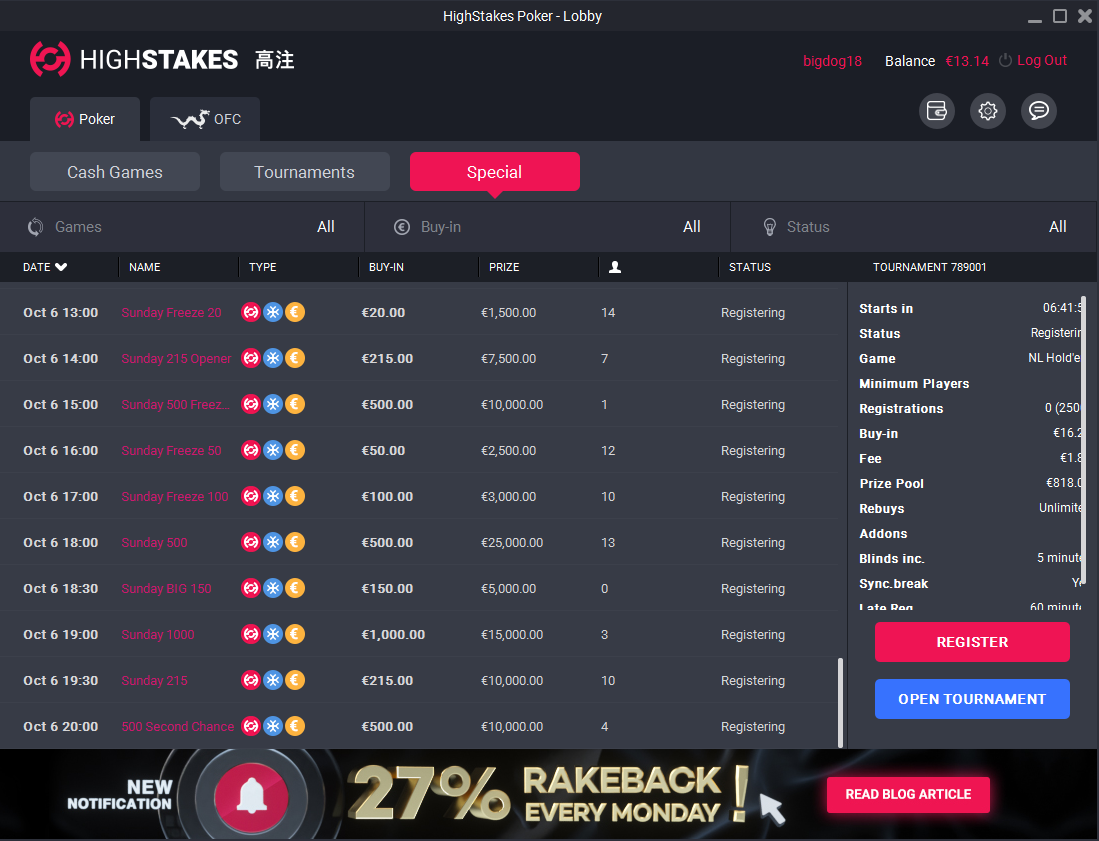Click blue freezeout icon in Sunday BIG 150 row

point(273,588)
